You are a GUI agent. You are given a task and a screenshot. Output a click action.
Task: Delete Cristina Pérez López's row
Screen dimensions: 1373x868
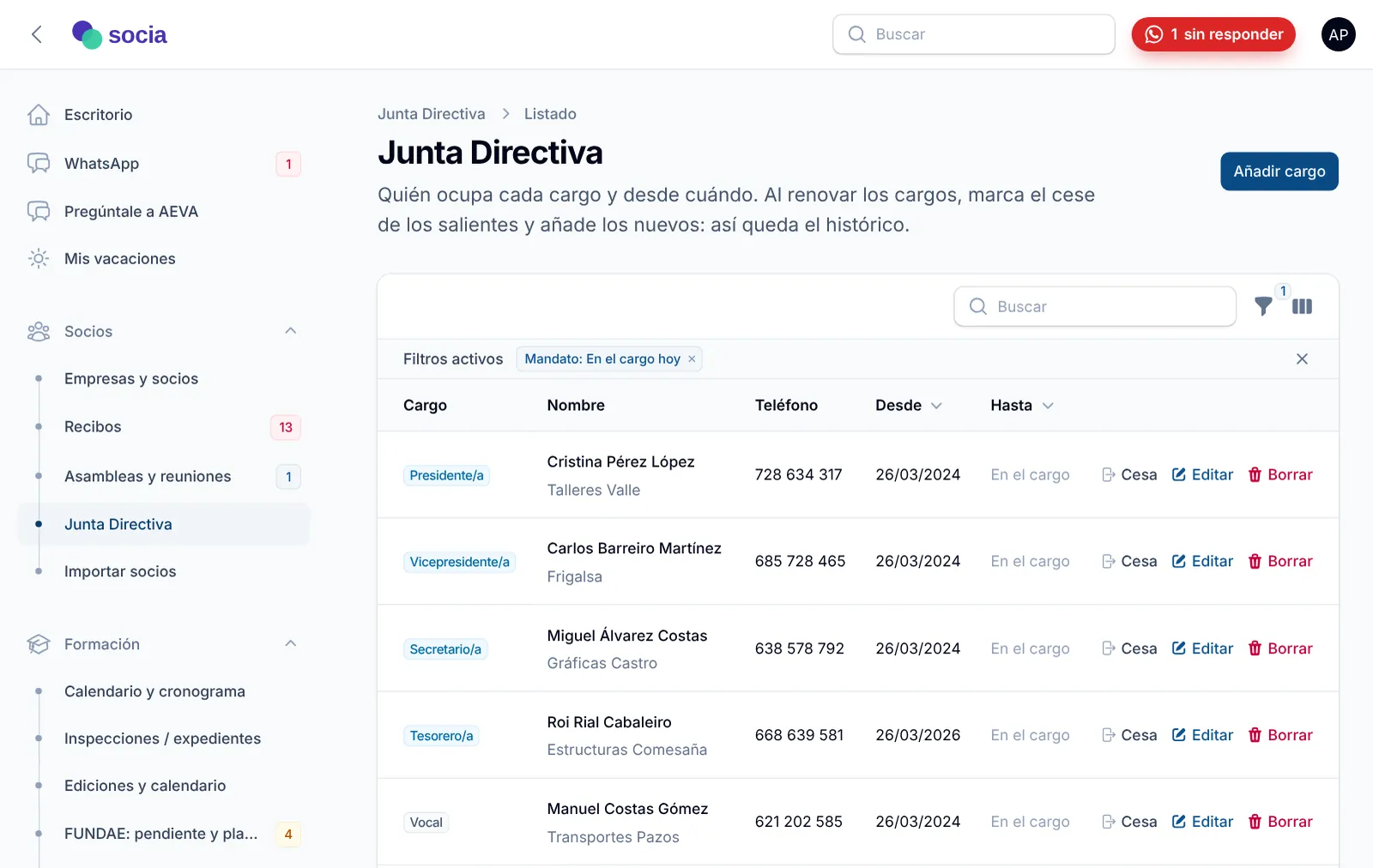click(x=1280, y=474)
